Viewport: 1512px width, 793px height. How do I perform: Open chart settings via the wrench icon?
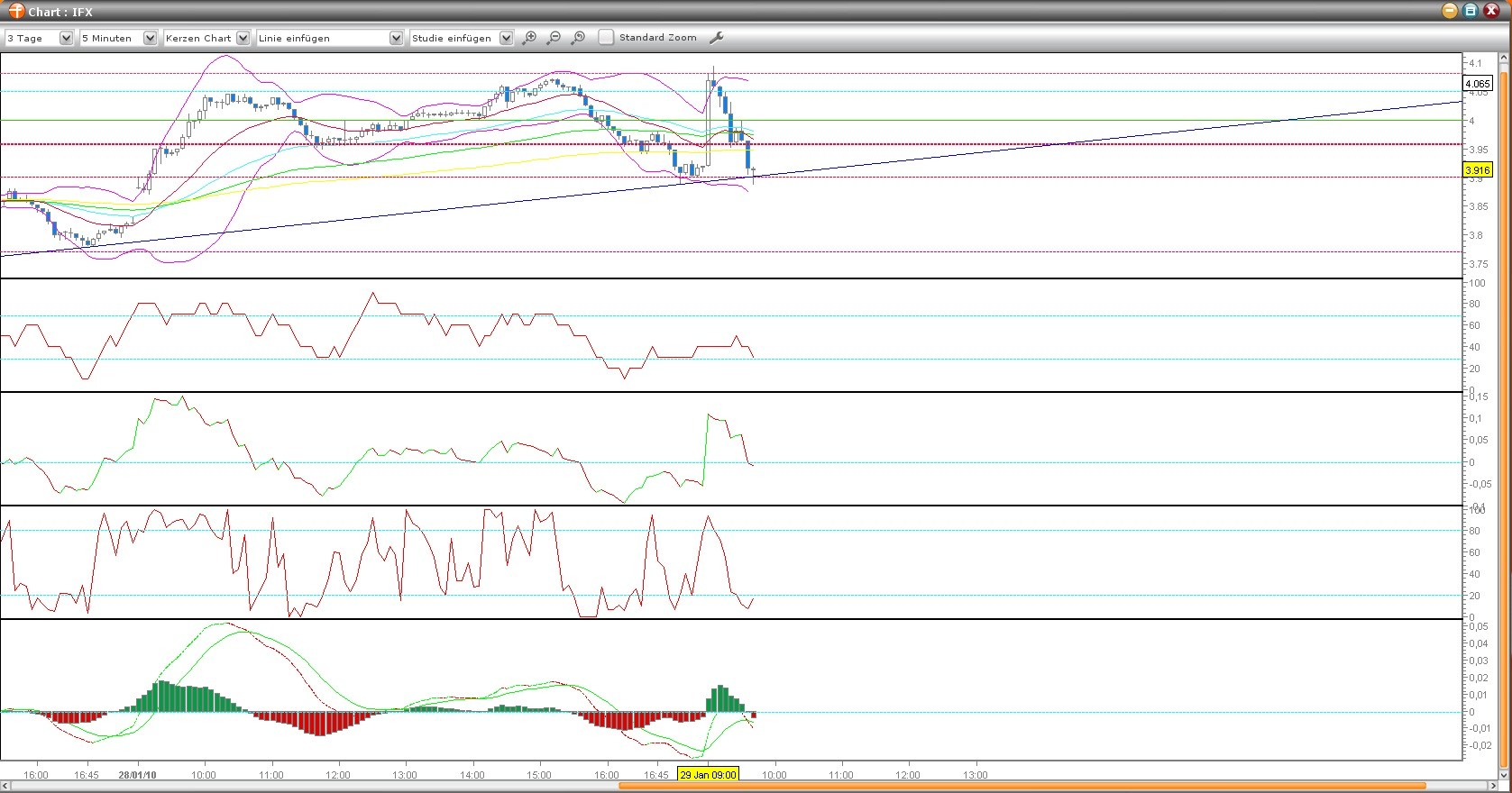point(717,38)
